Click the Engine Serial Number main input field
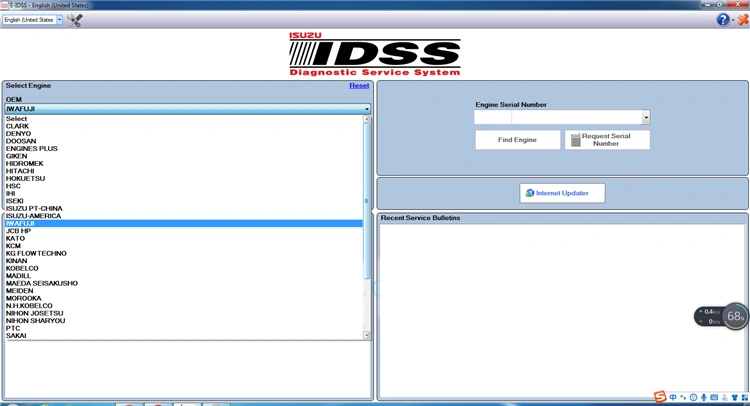750x406 pixels. 577,117
